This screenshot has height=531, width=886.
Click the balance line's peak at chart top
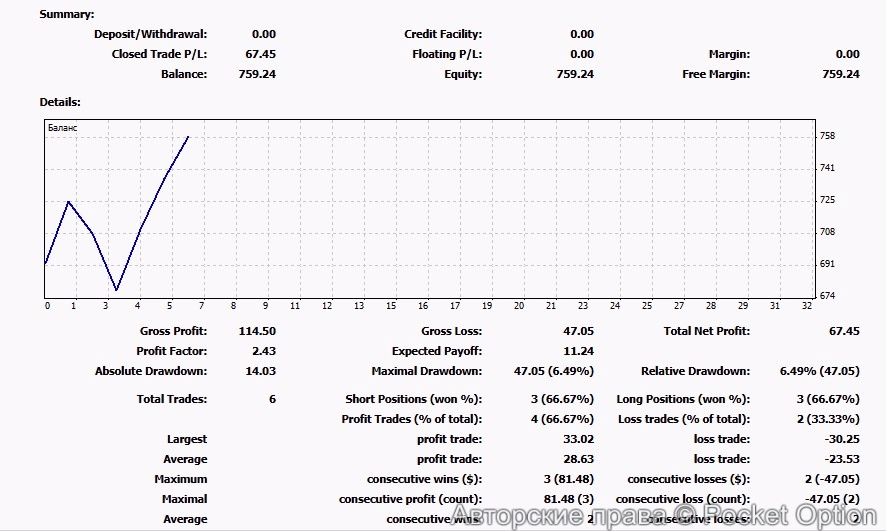pyautogui.click(x=188, y=137)
